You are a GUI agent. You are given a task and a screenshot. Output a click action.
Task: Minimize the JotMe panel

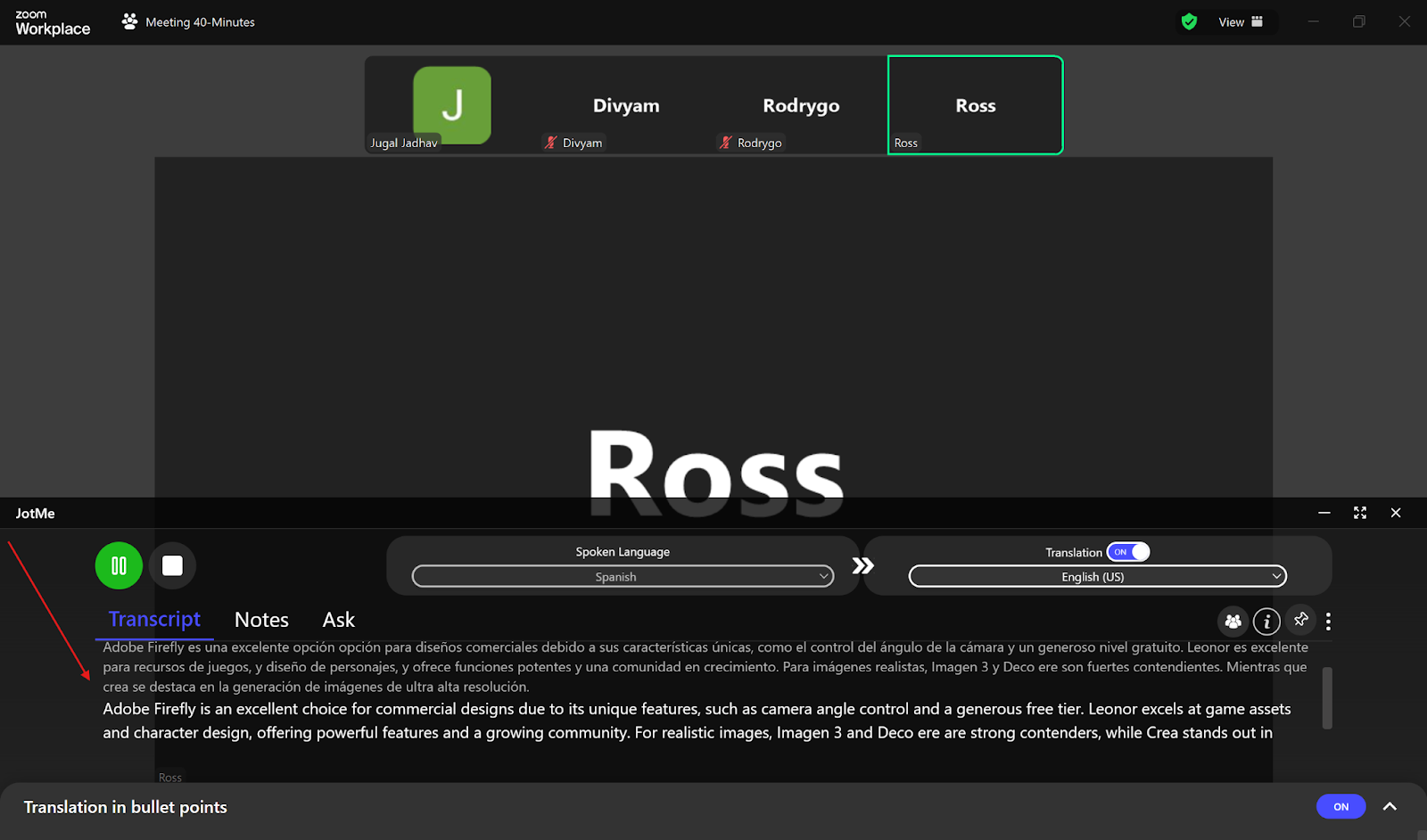(1324, 513)
